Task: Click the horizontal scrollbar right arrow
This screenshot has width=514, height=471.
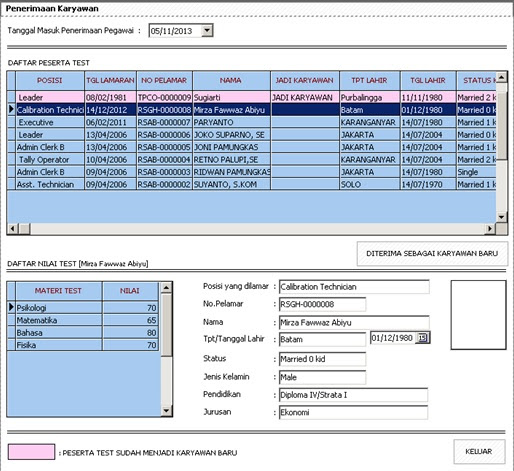Action: coord(490,229)
